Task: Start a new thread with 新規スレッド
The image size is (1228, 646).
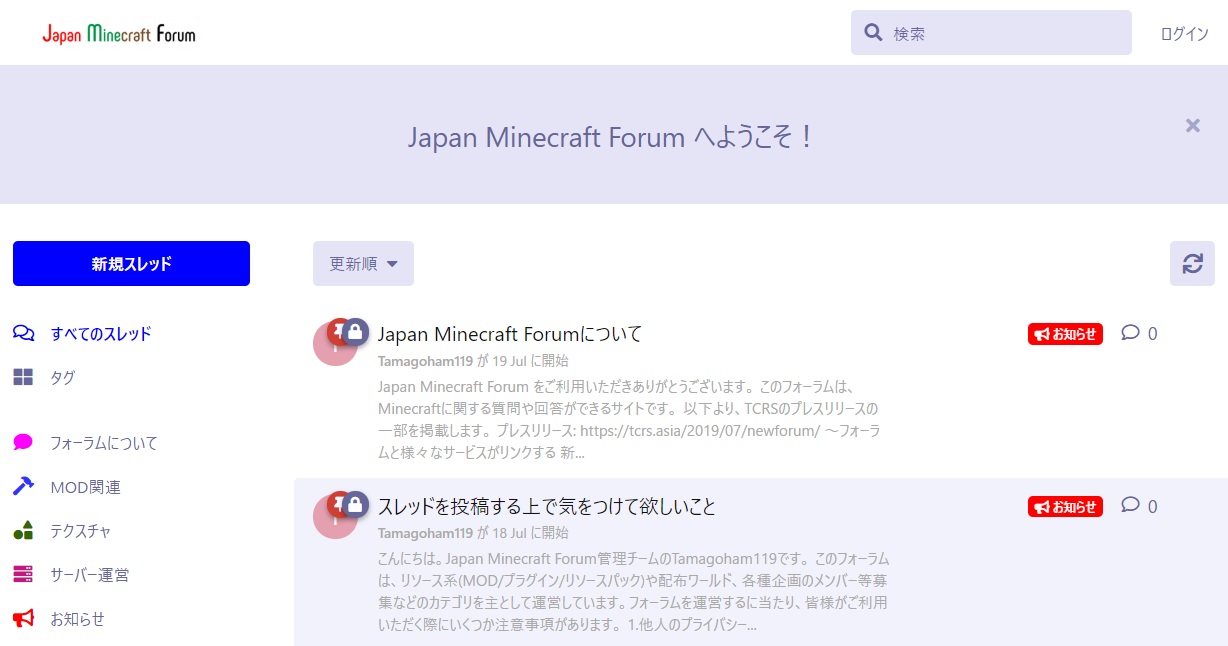Action: click(x=131, y=264)
